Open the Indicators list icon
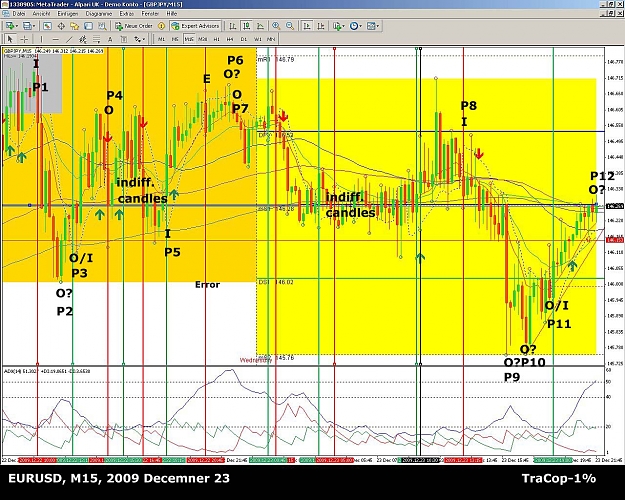This screenshot has height=500, width=625. 337,26
